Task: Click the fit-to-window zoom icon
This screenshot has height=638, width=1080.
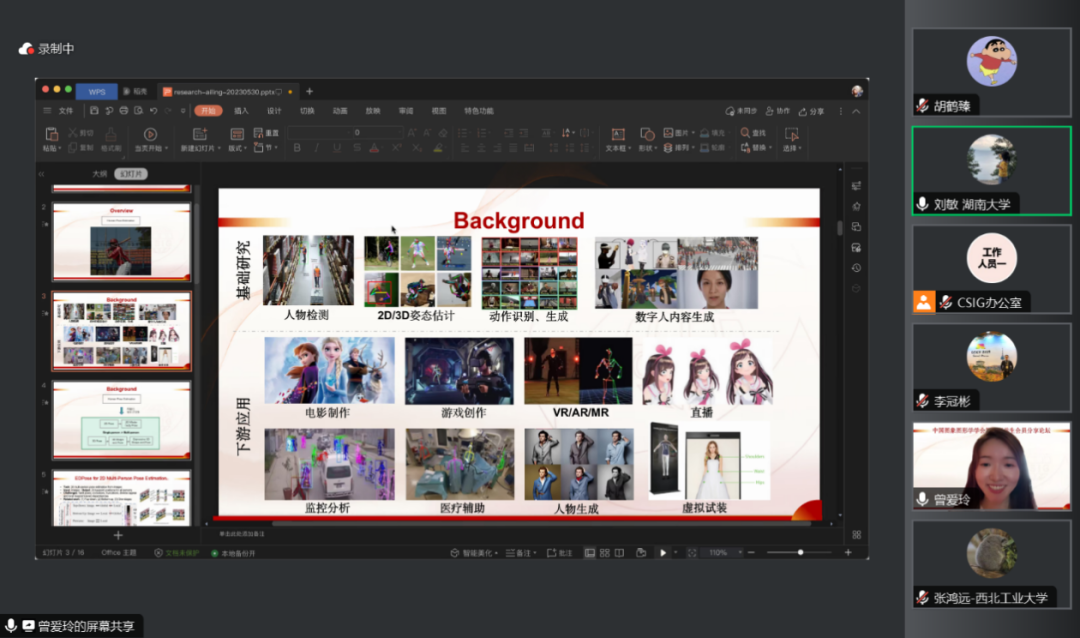Action: [692, 553]
